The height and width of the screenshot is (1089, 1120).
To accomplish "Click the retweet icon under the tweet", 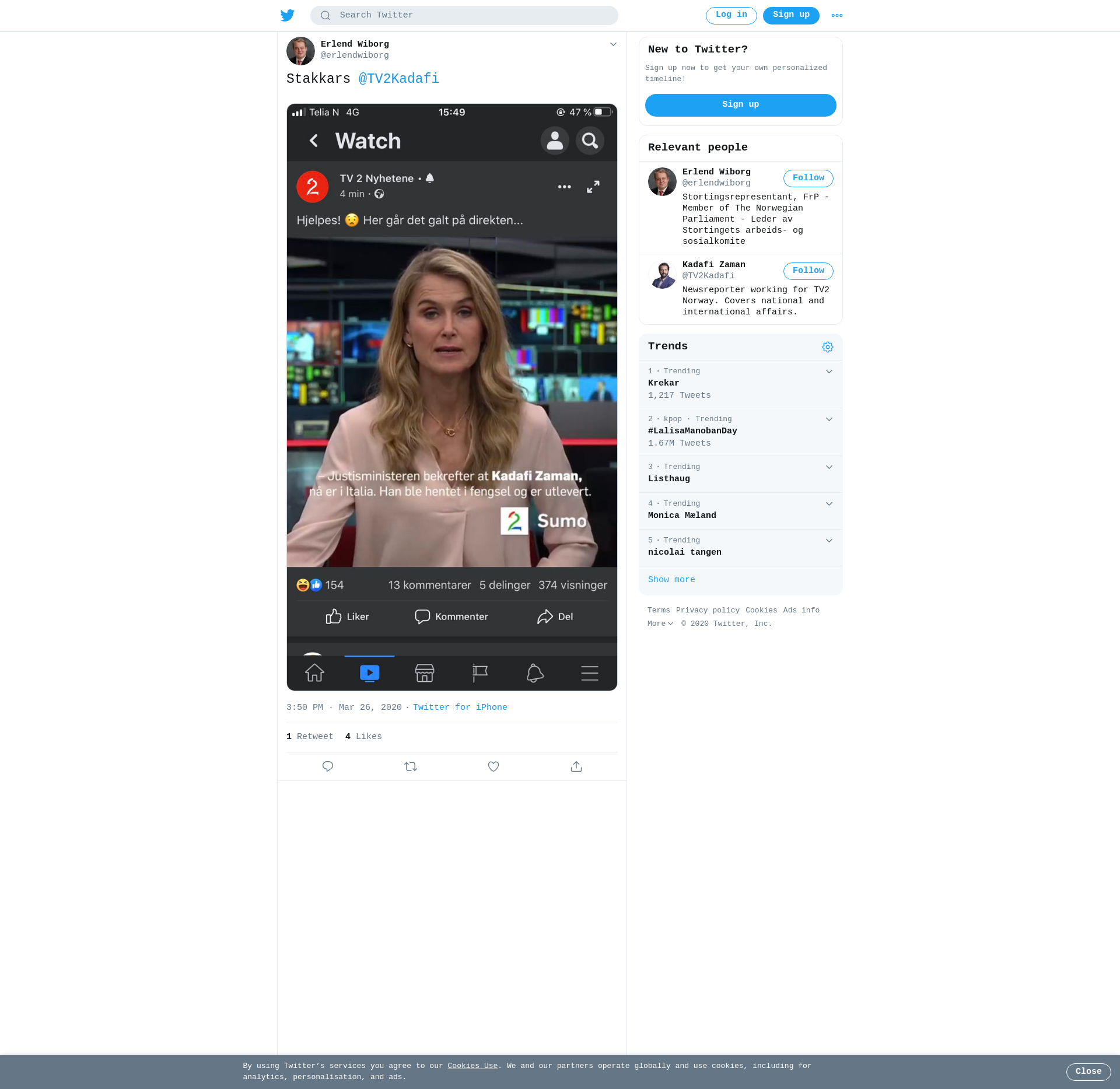I will tap(411, 766).
